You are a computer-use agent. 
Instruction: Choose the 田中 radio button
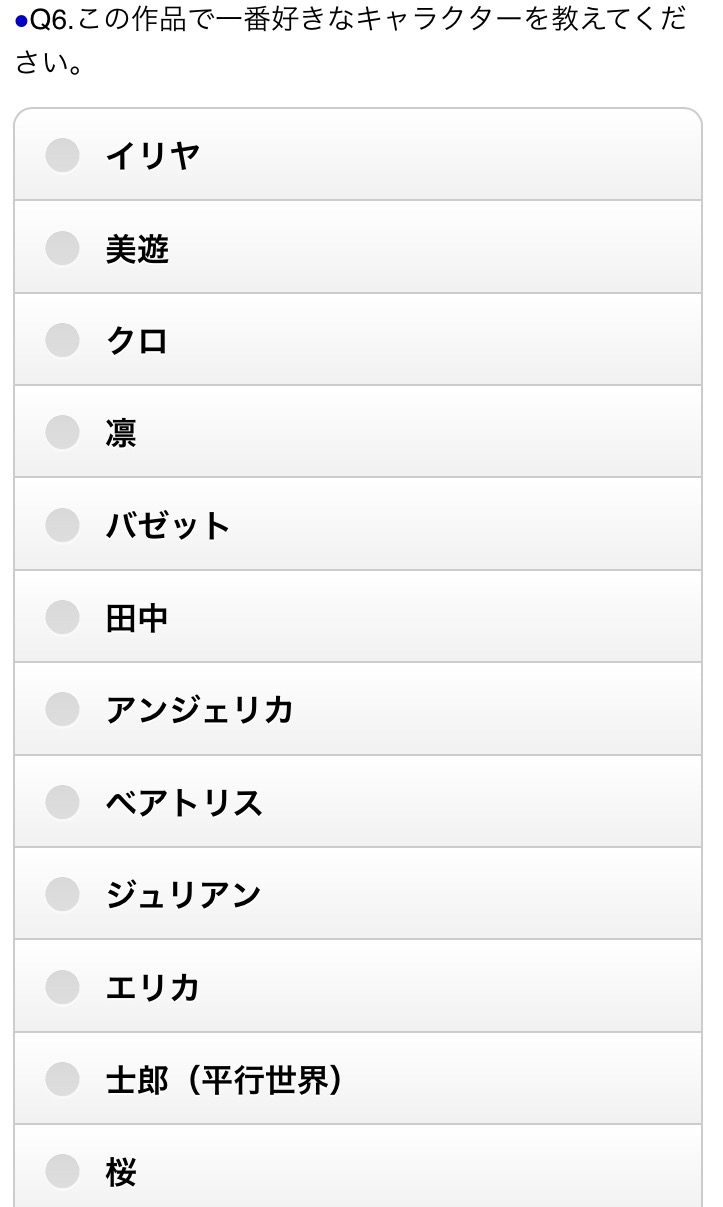(x=62, y=617)
